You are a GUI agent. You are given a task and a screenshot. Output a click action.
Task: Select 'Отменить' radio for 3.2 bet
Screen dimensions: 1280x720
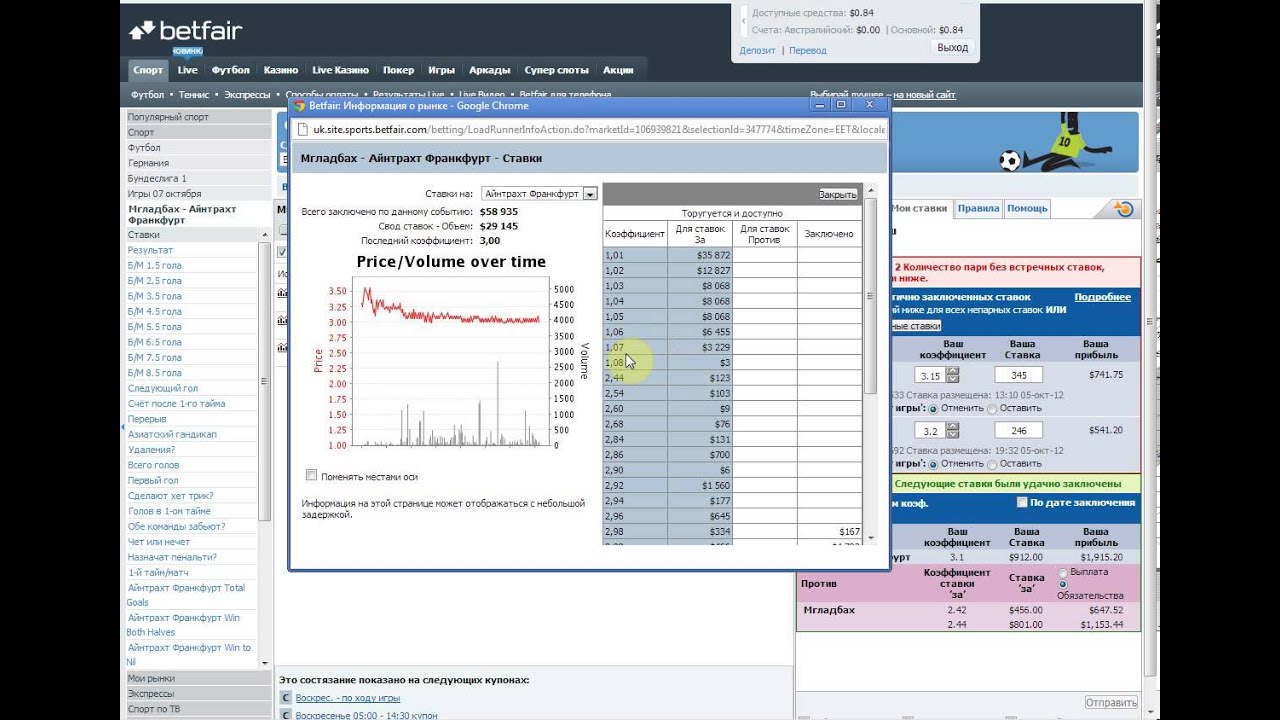(933, 463)
